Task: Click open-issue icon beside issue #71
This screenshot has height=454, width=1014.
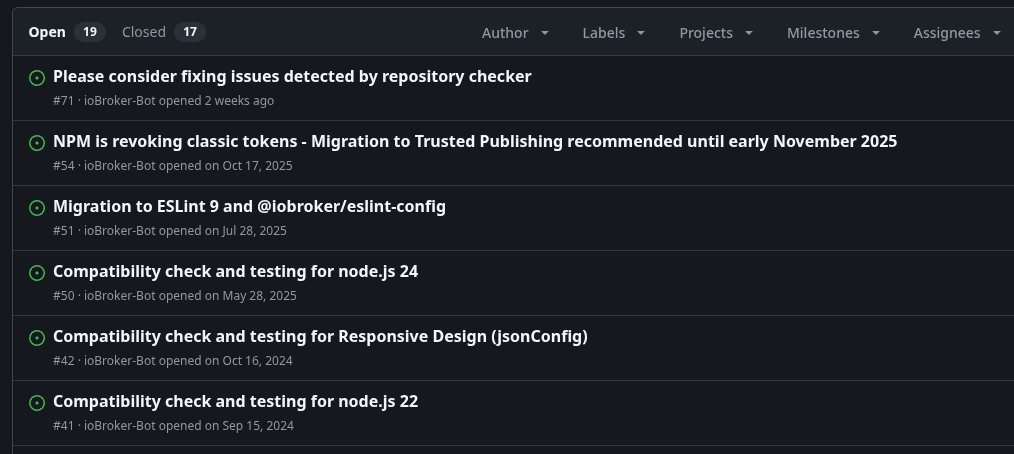Action: click(37, 77)
